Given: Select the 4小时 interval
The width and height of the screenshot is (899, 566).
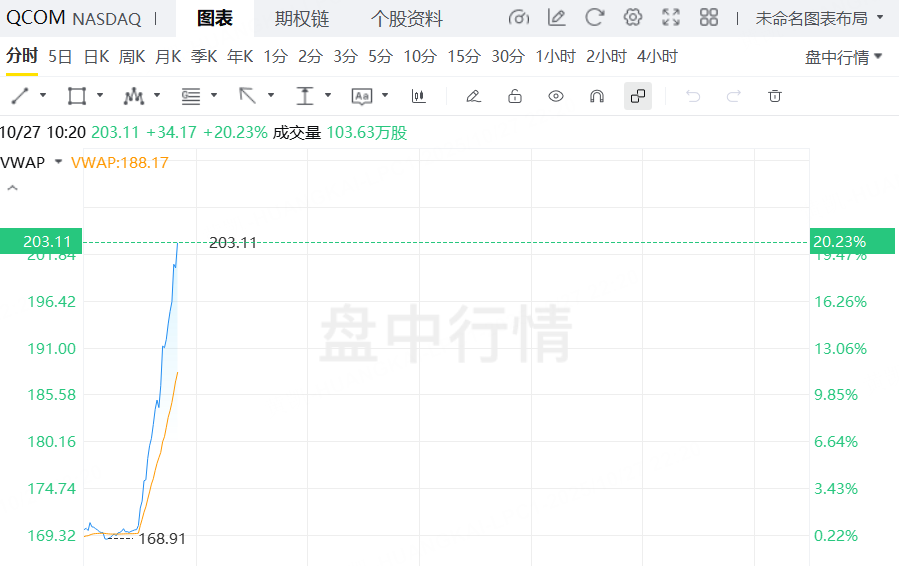Looking at the screenshot, I should (657, 57).
